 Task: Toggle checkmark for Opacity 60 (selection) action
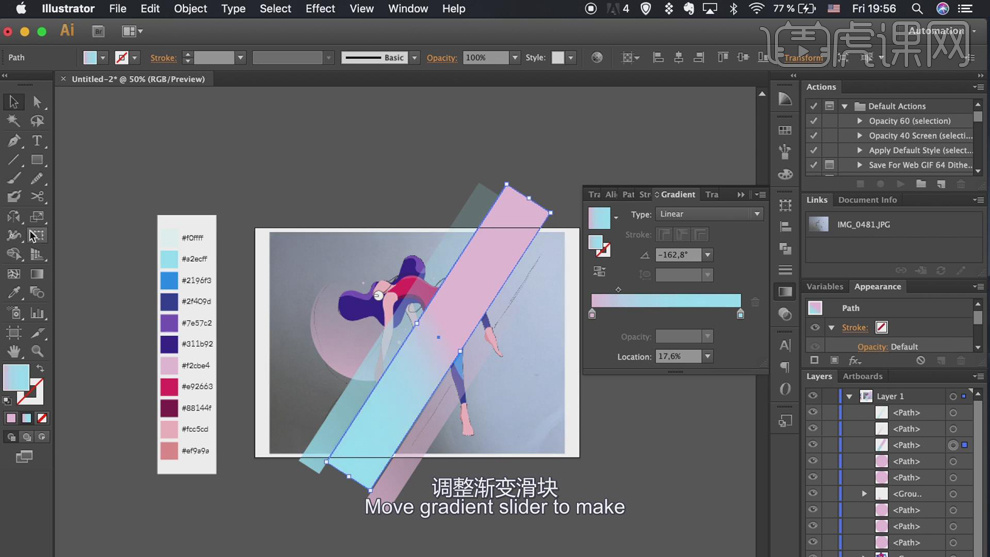point(814,121)
